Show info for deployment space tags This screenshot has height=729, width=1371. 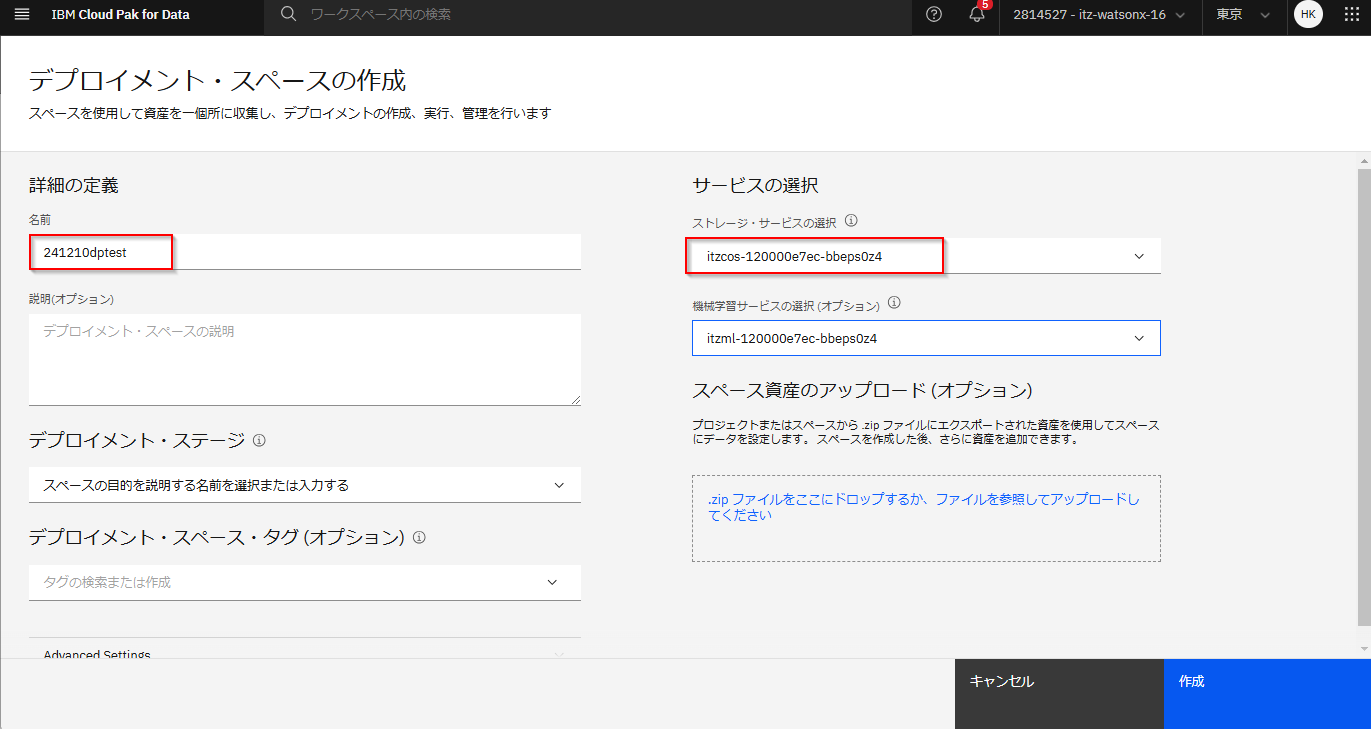(x=419, y=537)
